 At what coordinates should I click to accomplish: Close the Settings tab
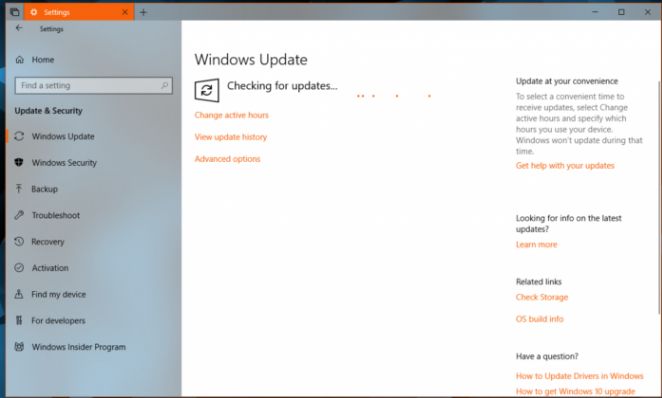[x=125, y=12]
